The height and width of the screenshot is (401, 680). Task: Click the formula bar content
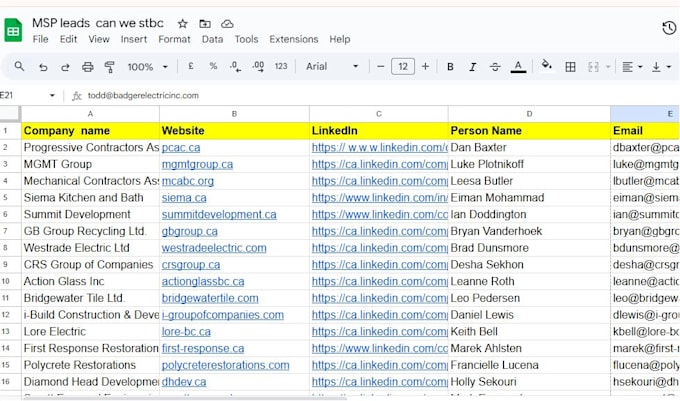(x=143, y=95)
